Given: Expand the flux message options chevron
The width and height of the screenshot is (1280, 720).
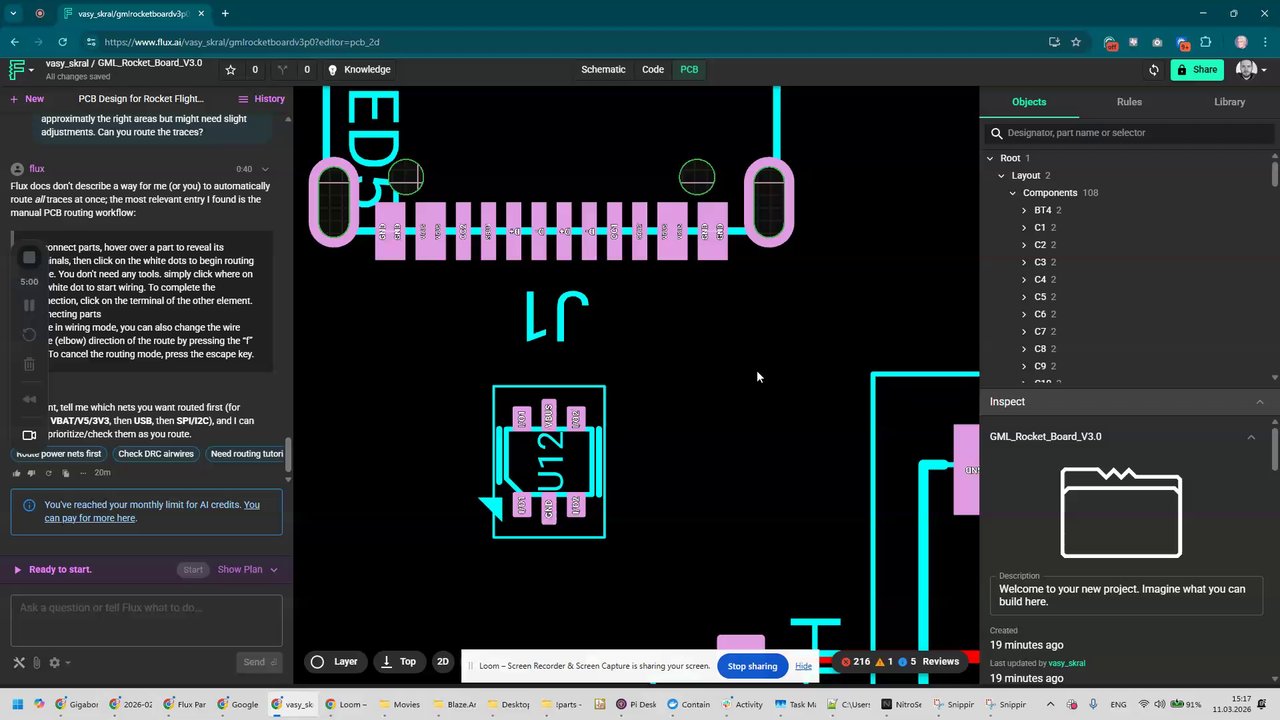Looking at the screenshot, I should [x=265, y=170].
